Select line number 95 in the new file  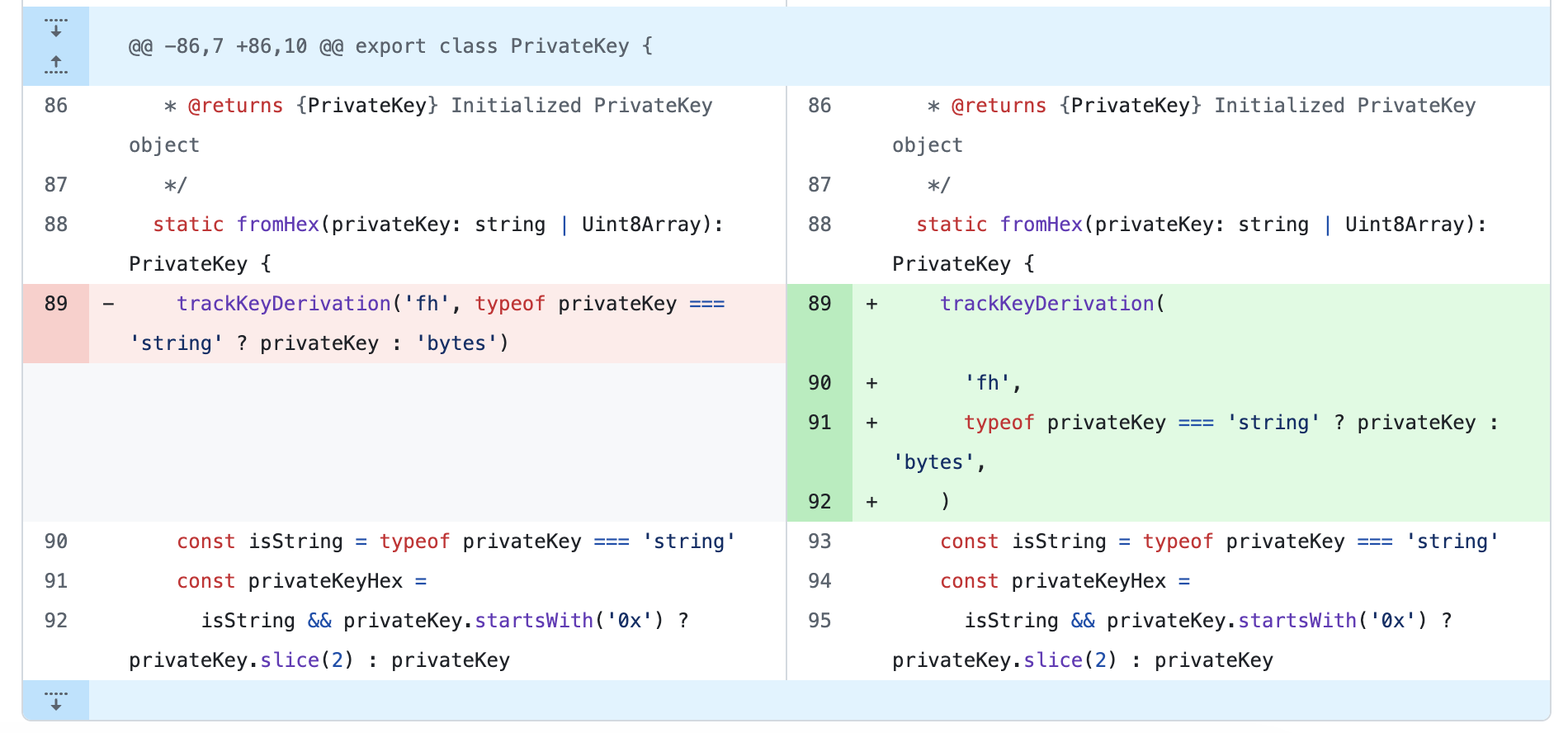[819, 621]
